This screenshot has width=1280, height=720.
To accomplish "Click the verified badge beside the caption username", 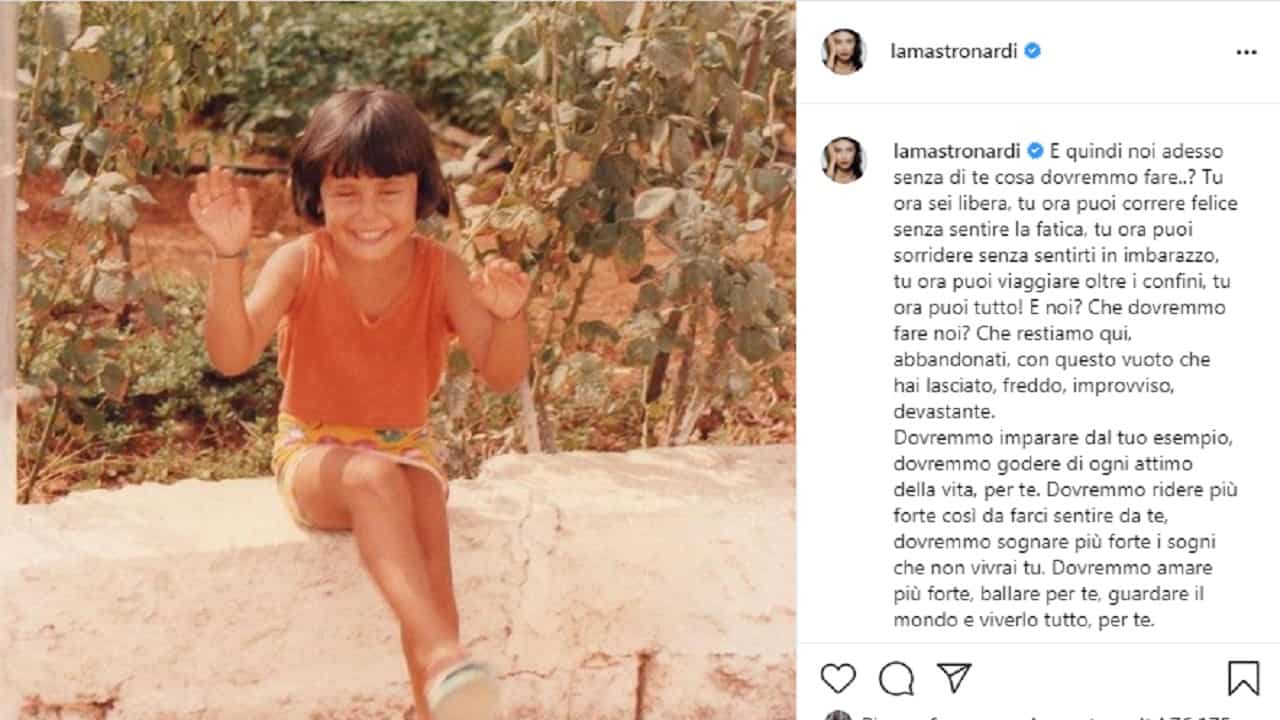I will click(1035, 151).
